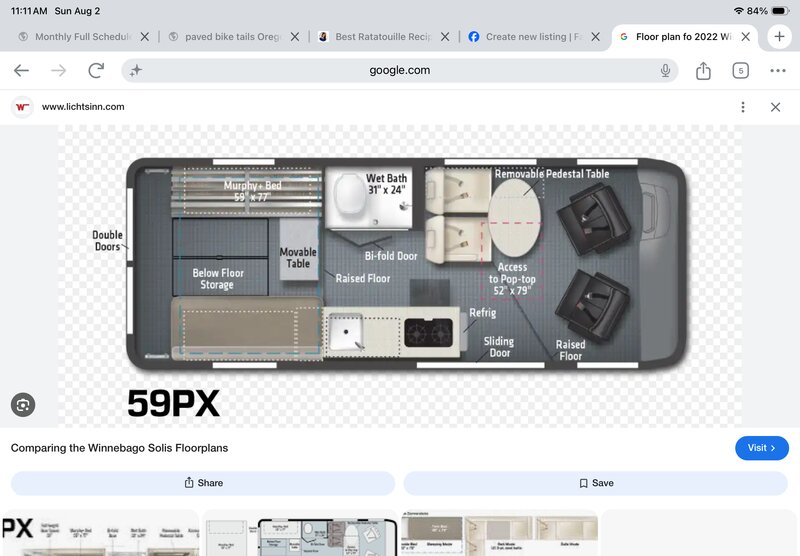Close the Floor plan tab
800x556 pixels.
tap(745, 37)
